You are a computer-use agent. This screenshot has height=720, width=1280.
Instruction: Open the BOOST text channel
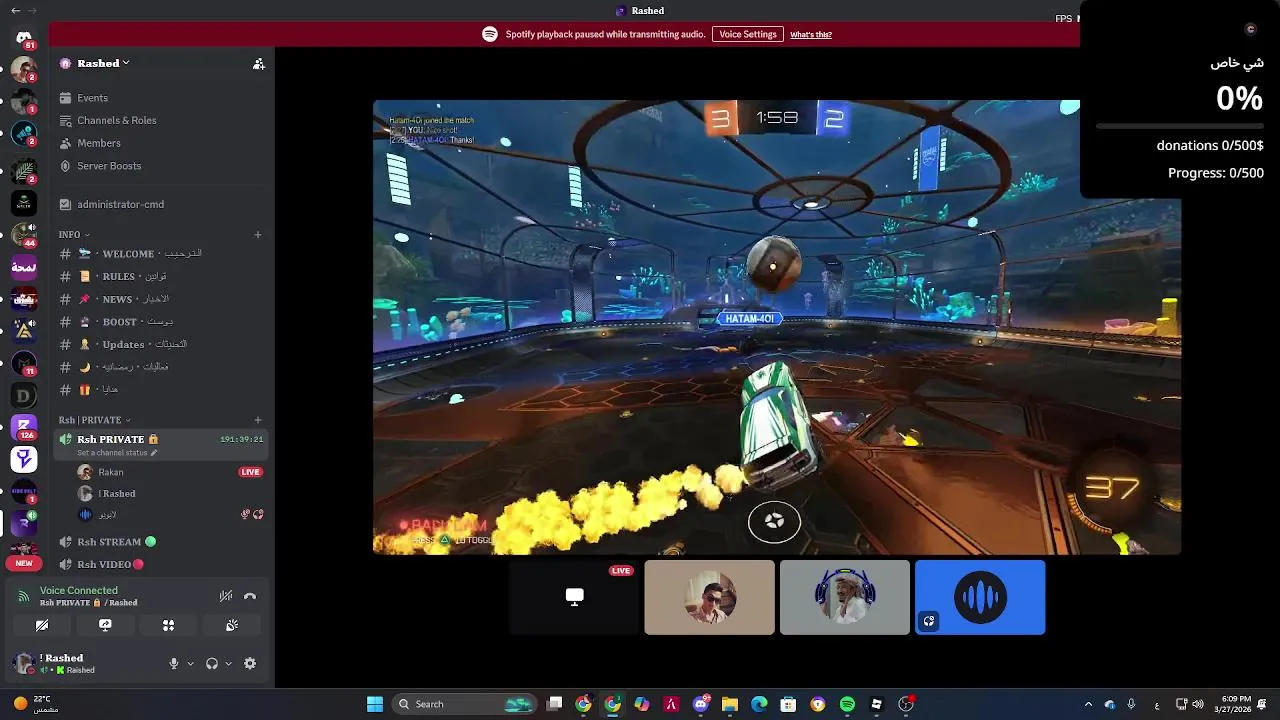[x=160, y=322]
